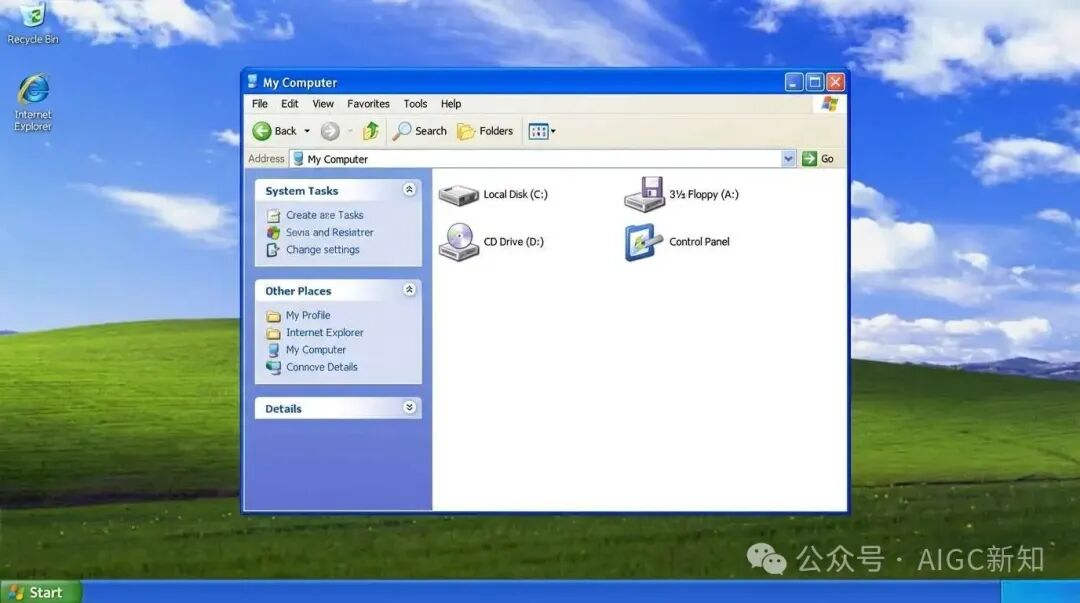Collapse the System Tasks panel
1080x603 pixels.
[x=409, y=190]
